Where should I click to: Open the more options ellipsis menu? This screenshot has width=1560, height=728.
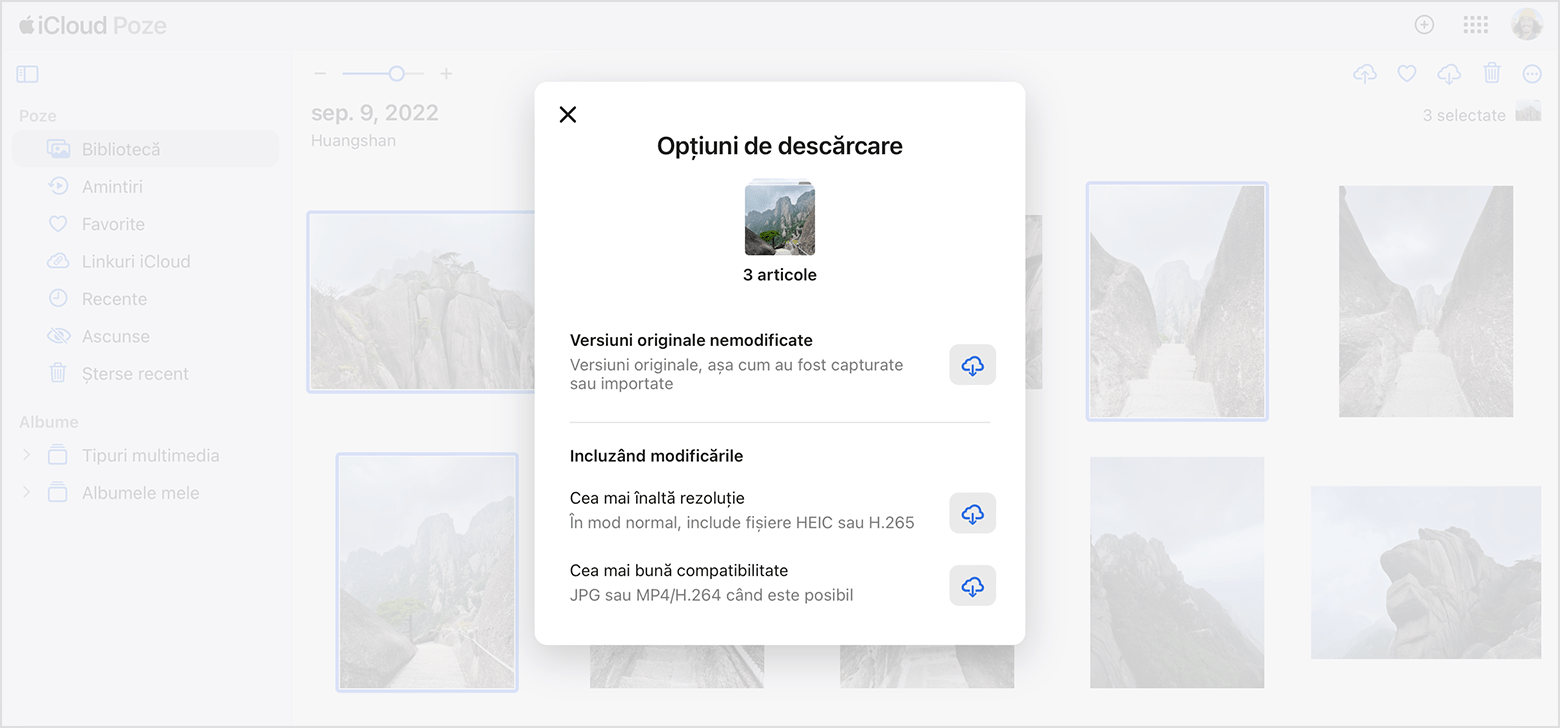(1532, 73)
